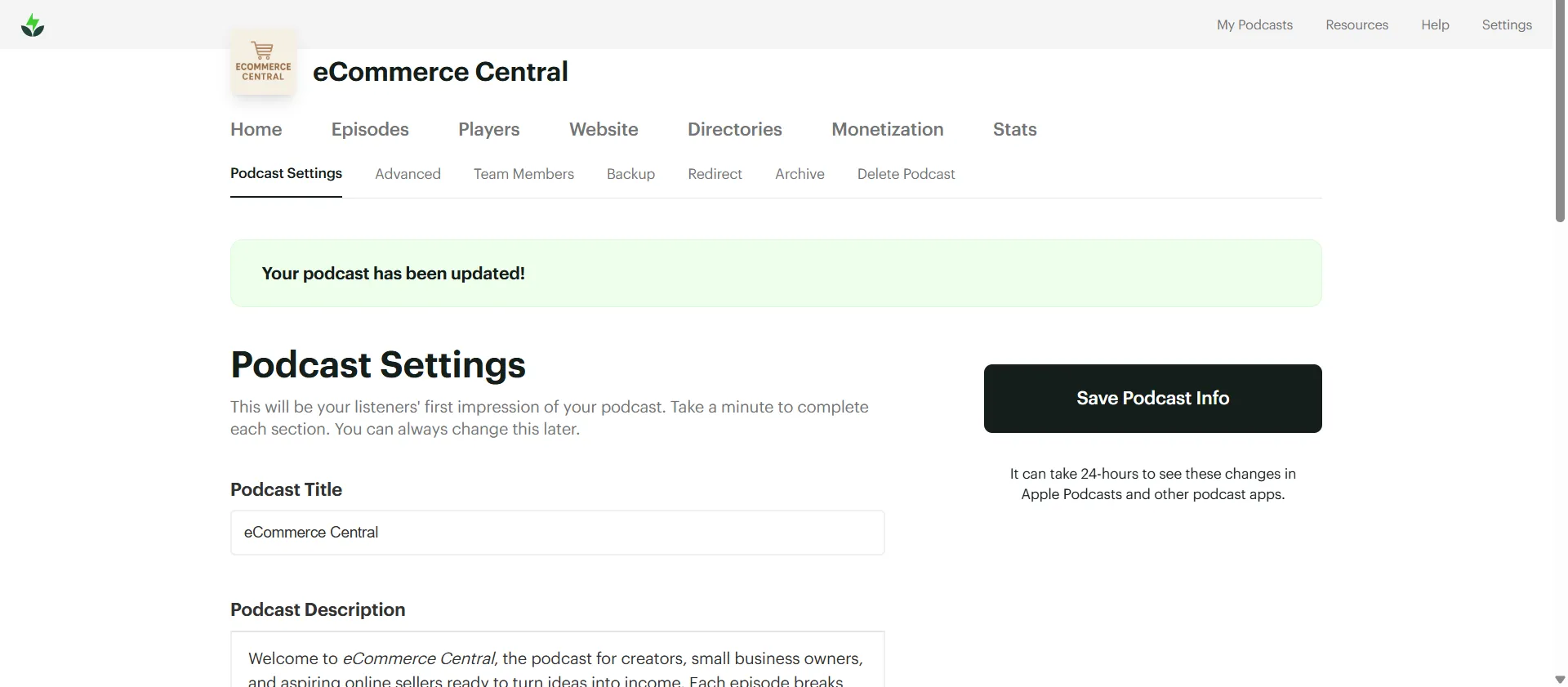The image size is (1568, 687).
Task: Click the scrollbar down arrow
Action: point(1560,680)
